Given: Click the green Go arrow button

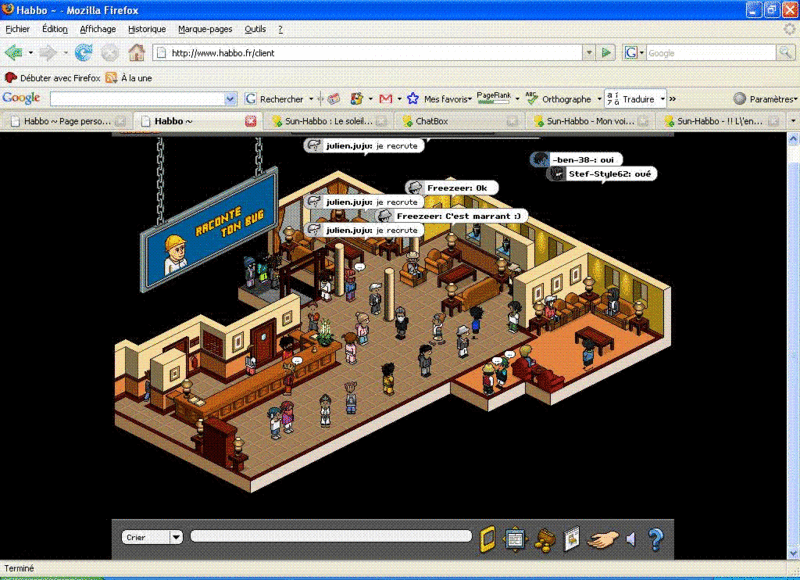Looking at the screenshot, I should coord(606,53).
